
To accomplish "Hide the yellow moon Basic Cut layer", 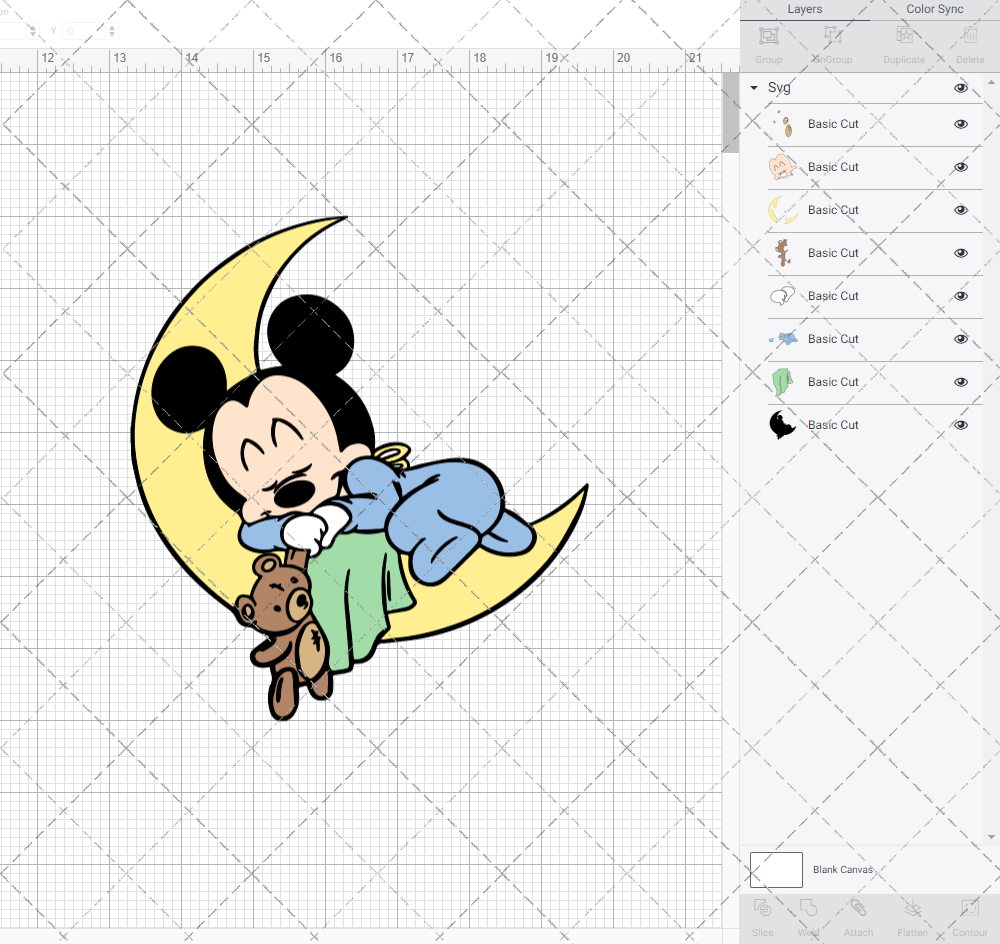I will tap(960, 210).
